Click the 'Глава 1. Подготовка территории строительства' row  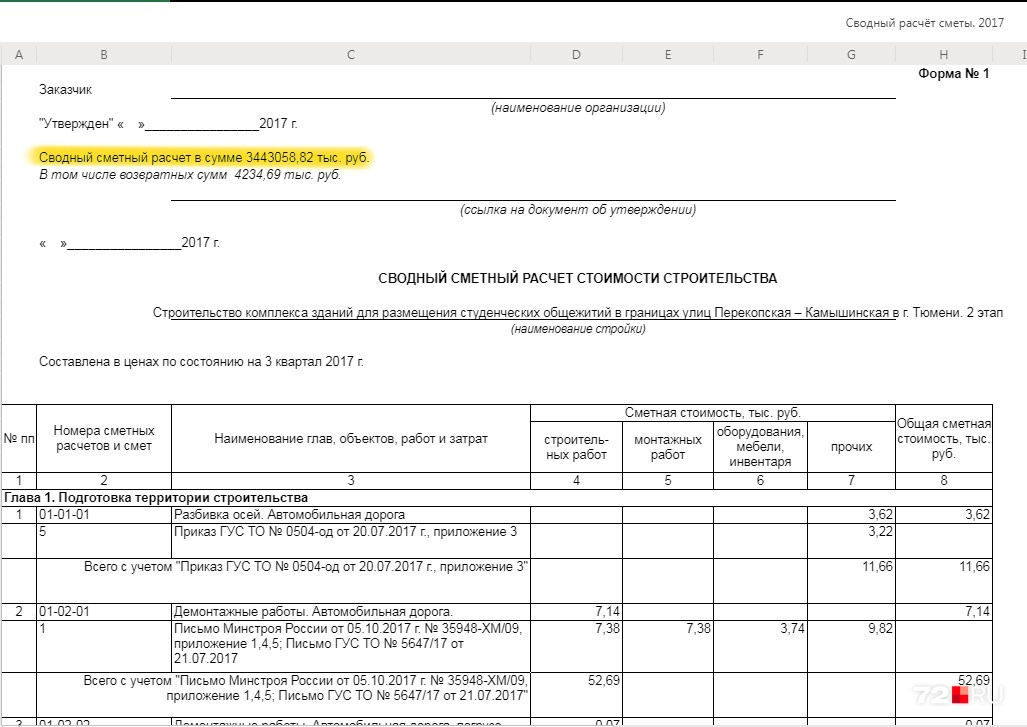[x=497, y=498]
